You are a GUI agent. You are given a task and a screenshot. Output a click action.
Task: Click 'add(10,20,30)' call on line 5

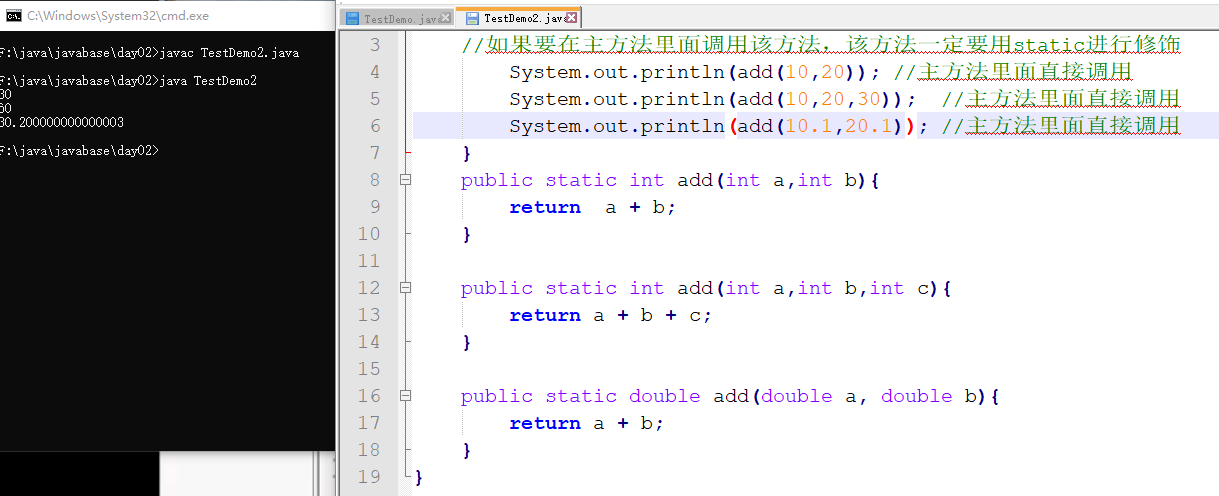pyautogui.click(x=820, y=99)
